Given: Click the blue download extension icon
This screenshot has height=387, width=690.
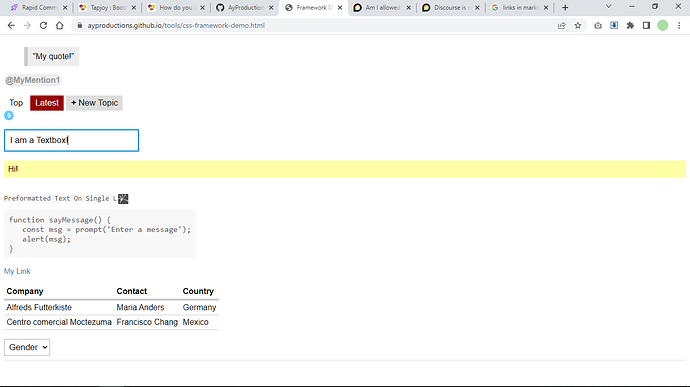Looking at the screenshot, I should coord(614,26).
